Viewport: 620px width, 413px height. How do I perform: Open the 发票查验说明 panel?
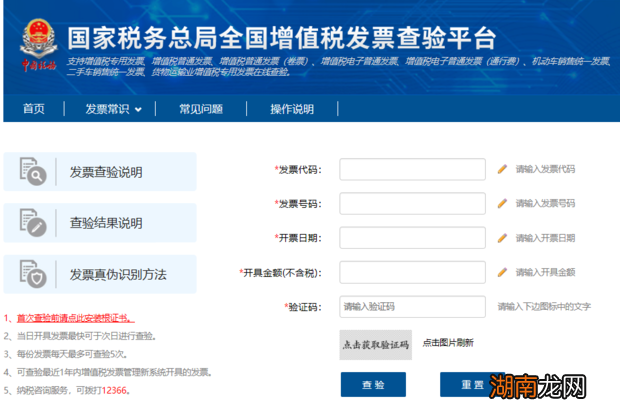point(100,172)
